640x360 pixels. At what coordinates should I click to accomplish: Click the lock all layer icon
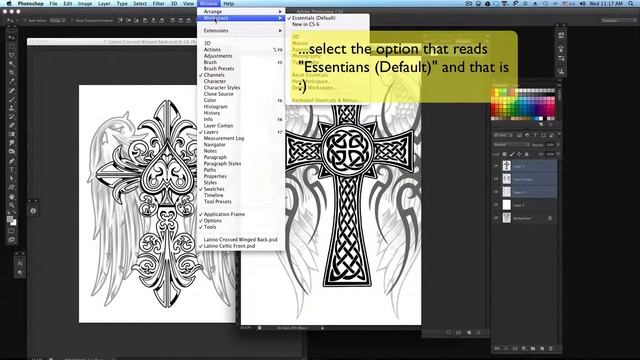point(527,154)
